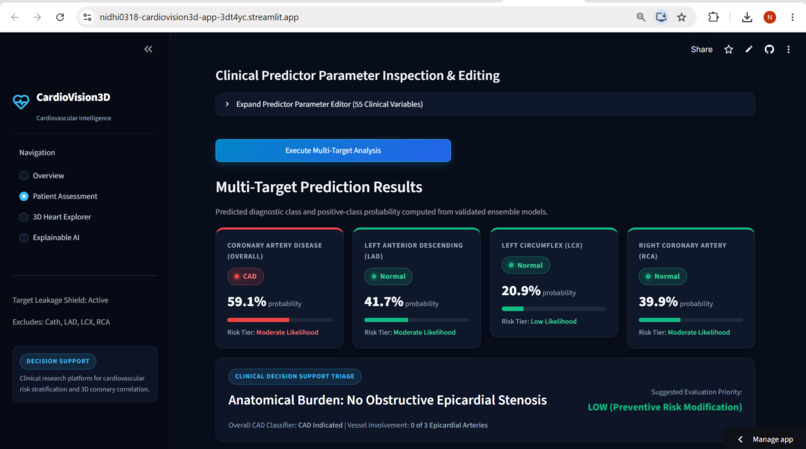Click the pencil edit icon in Streamlit toolbar
This screenshot has height=449, width=806.
(x=749, y=49)
